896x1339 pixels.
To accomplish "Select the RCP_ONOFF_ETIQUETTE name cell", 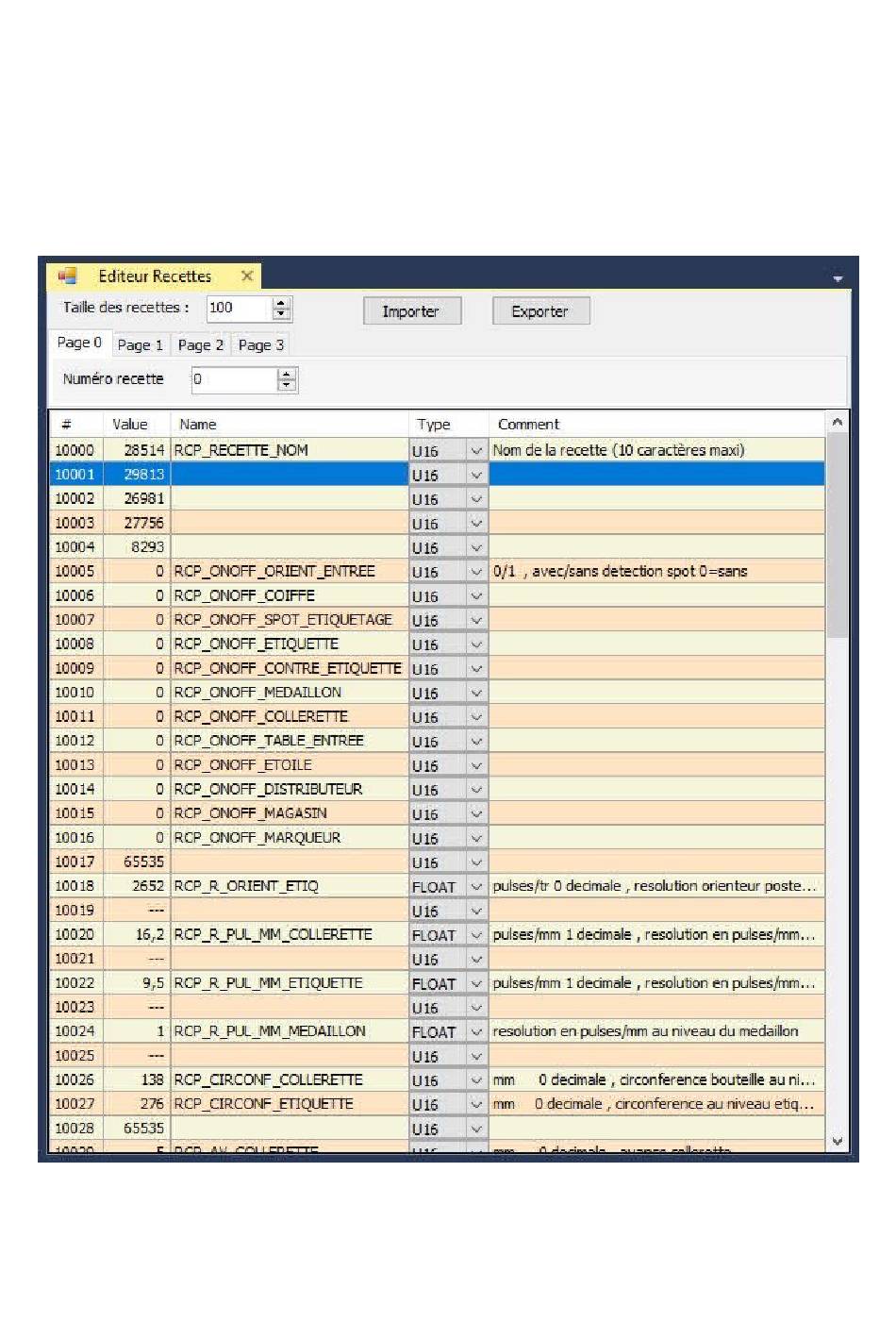I will coord(289,644).
